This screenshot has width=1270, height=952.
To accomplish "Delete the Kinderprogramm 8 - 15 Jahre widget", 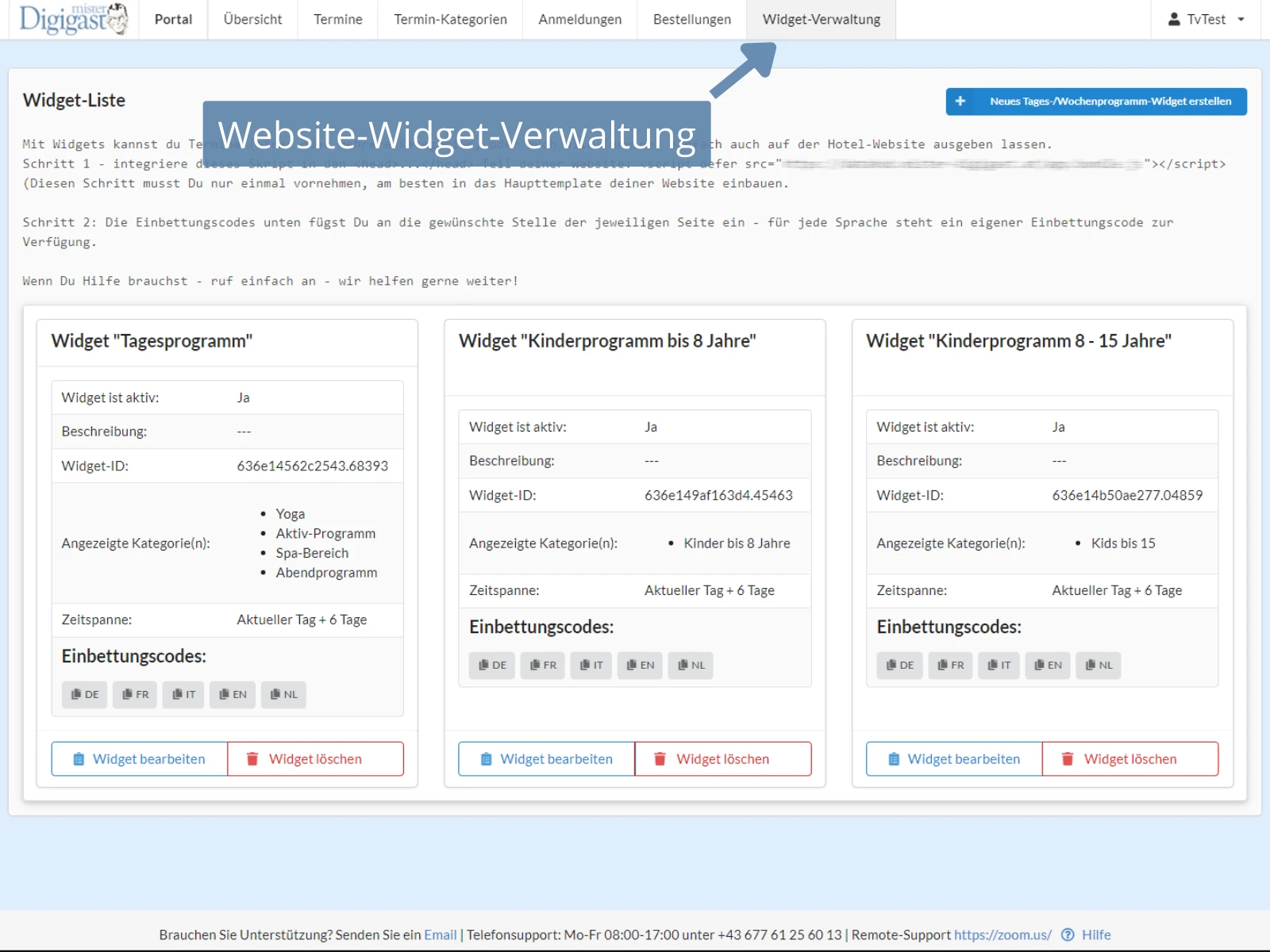I will pos(1130,758).
